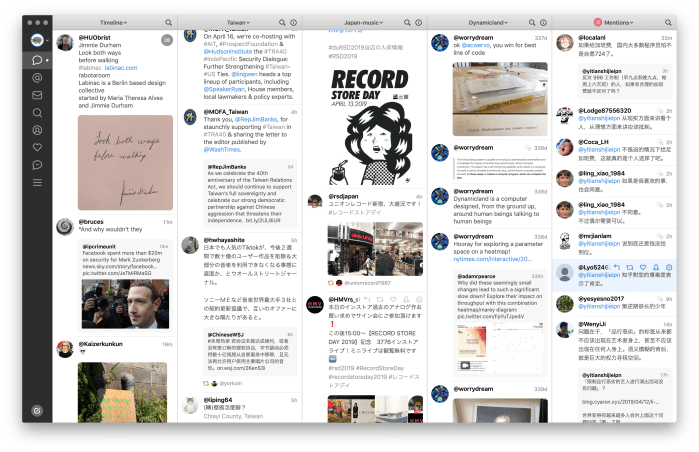Open the quoted @RepJimBanks tweet
The image size is (699, 452).
point(250,193)
